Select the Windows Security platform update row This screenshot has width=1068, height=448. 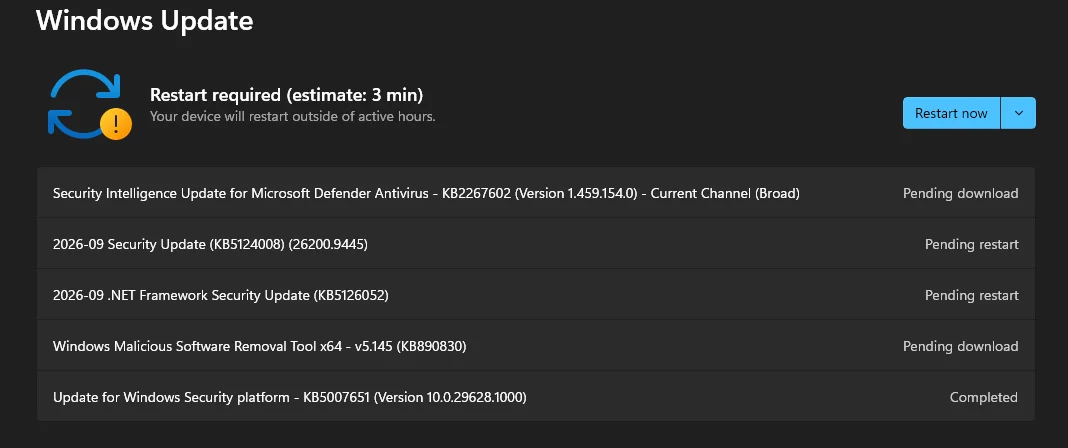pyautogui.click(x=536, y=396)
